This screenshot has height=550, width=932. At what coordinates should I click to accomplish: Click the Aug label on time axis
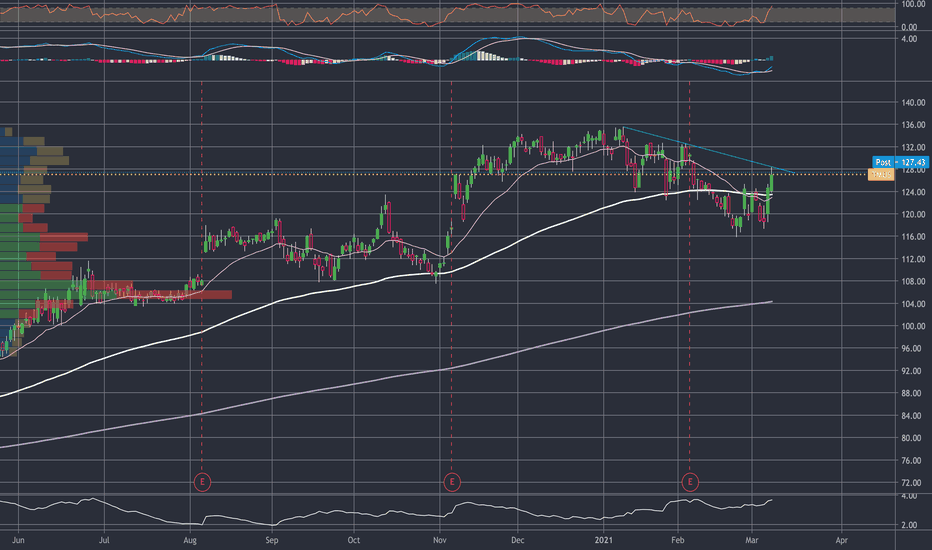click(190, 540)
